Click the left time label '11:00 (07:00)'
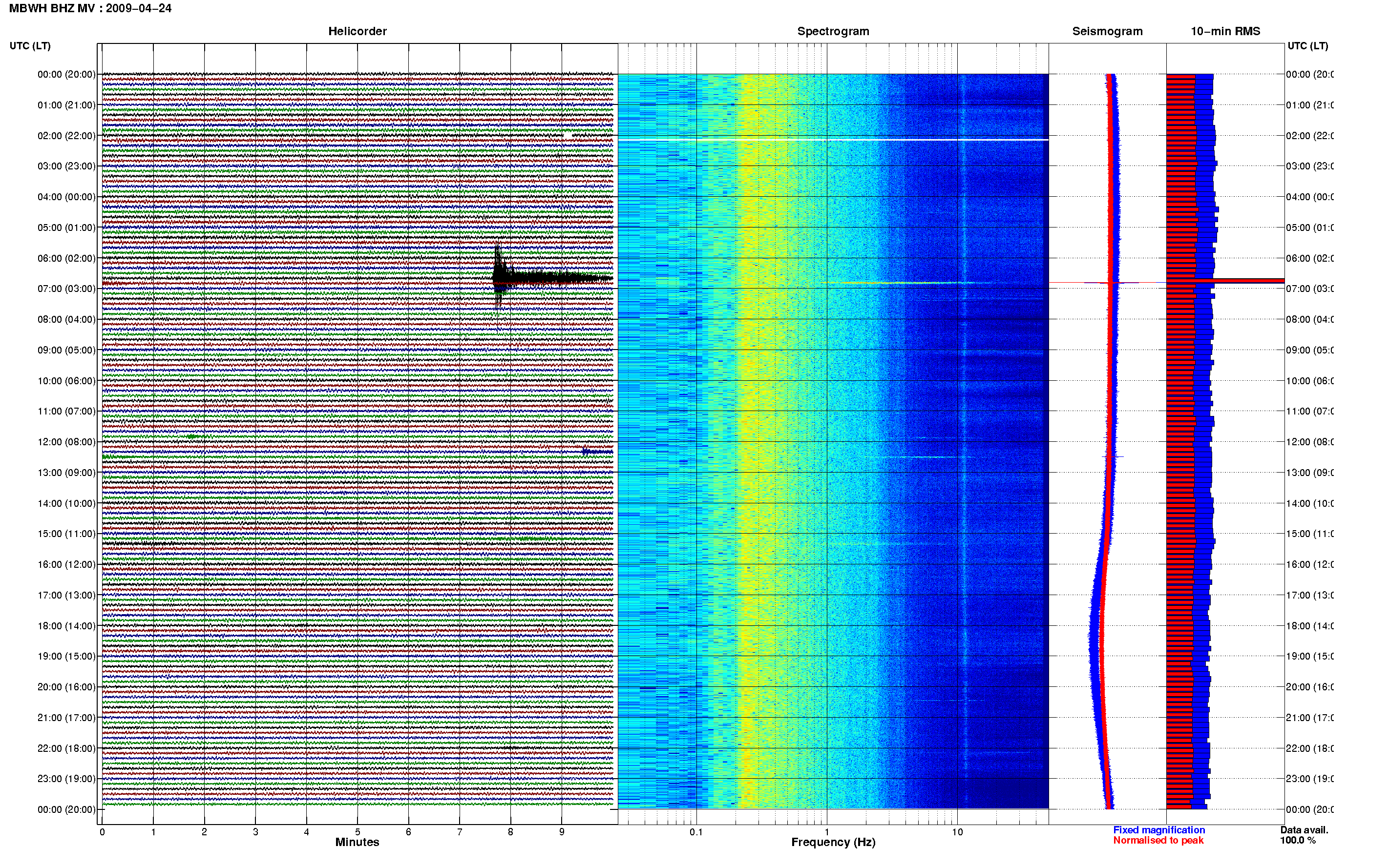 point(66,411)
